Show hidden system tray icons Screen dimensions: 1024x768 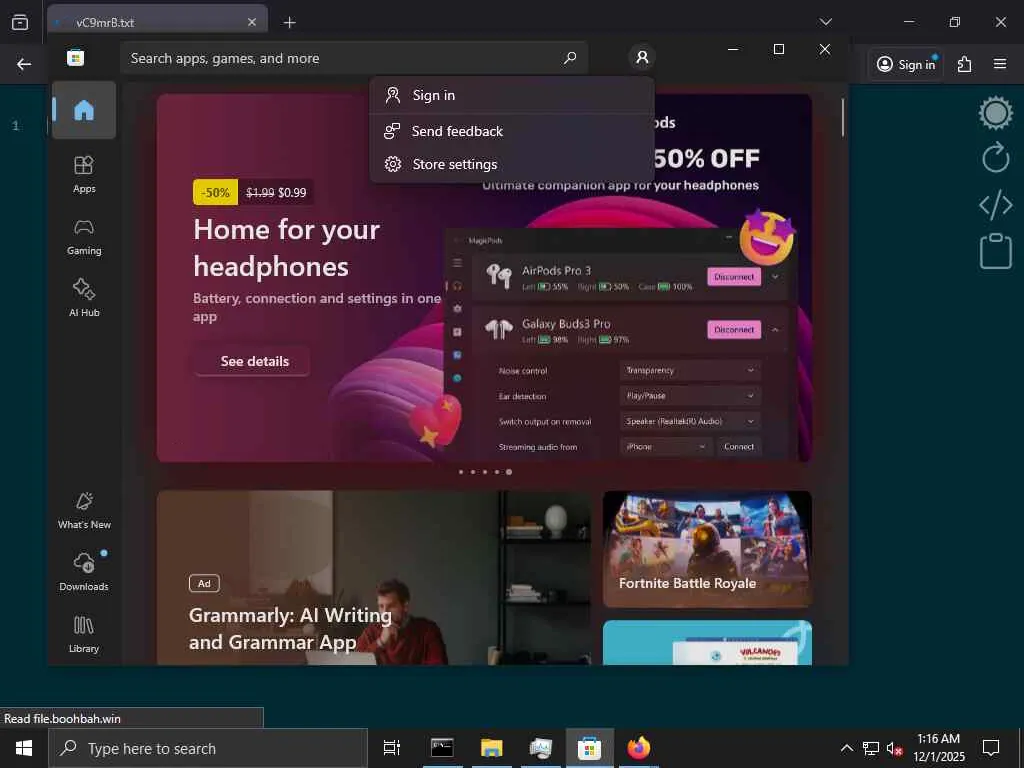coord(846,748)
